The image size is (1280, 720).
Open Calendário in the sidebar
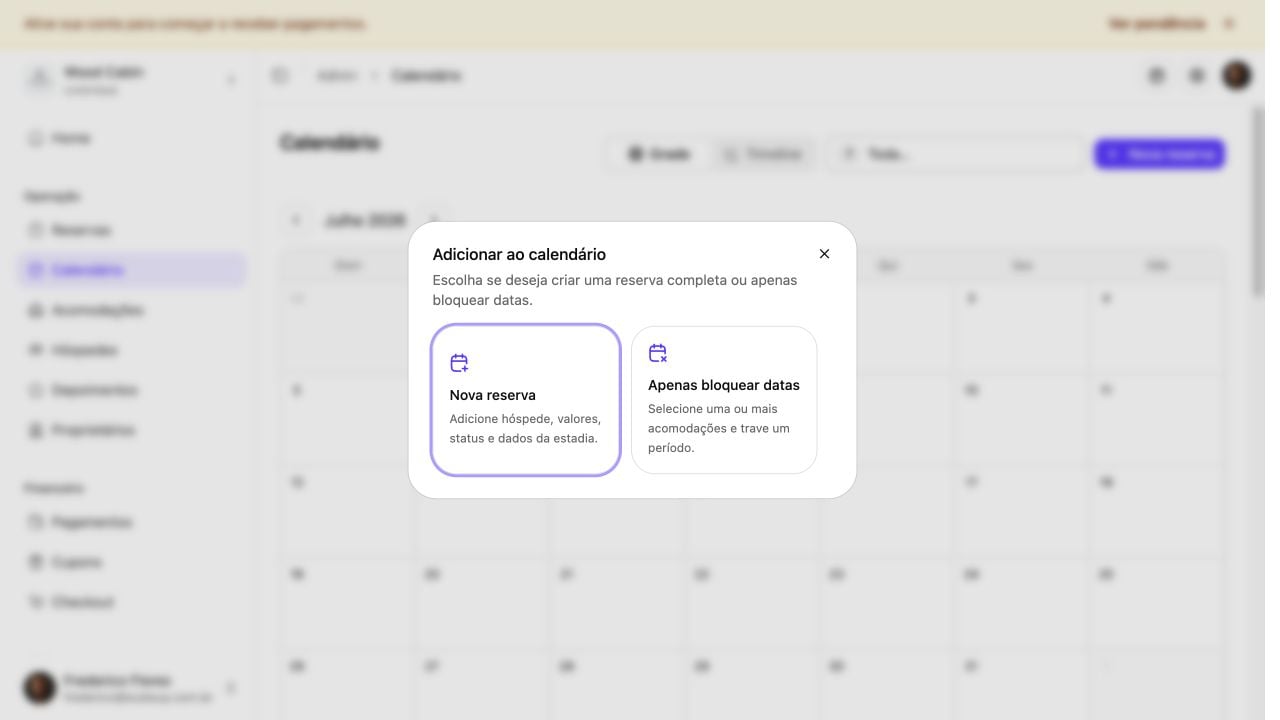[132, 270]
